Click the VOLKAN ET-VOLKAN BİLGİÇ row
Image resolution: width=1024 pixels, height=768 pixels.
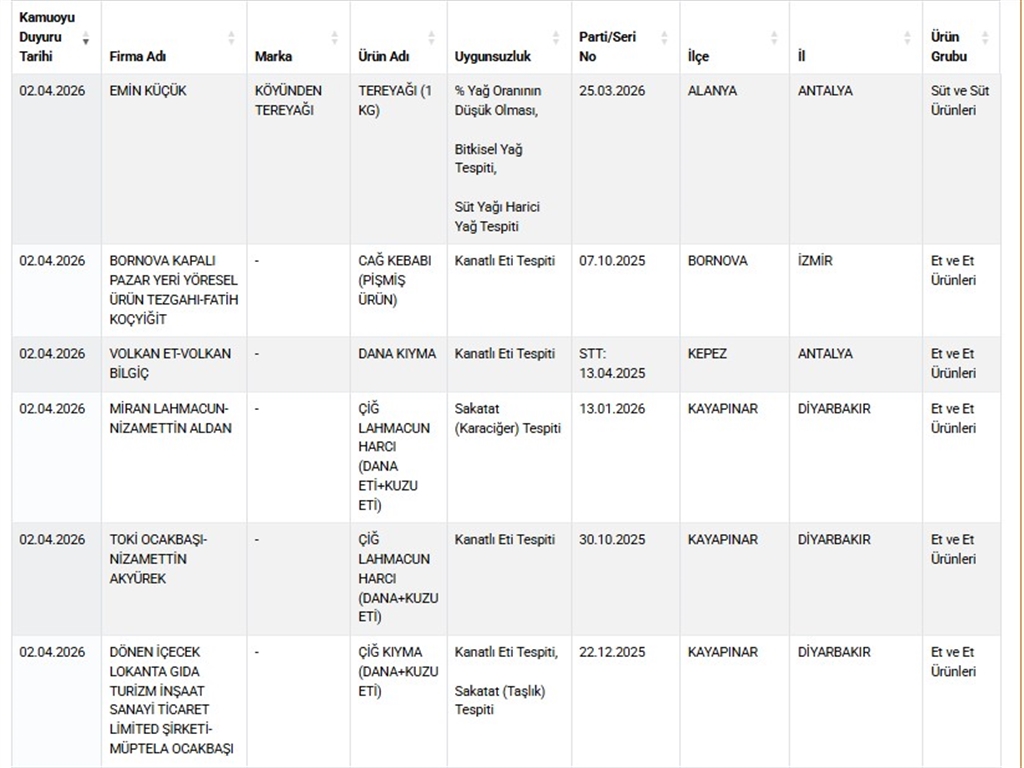point(170,363)
